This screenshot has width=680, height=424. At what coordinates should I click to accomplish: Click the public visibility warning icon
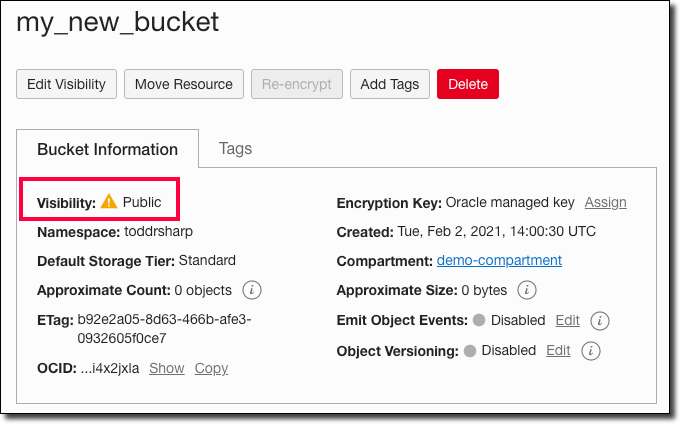[x=109, y=202]
